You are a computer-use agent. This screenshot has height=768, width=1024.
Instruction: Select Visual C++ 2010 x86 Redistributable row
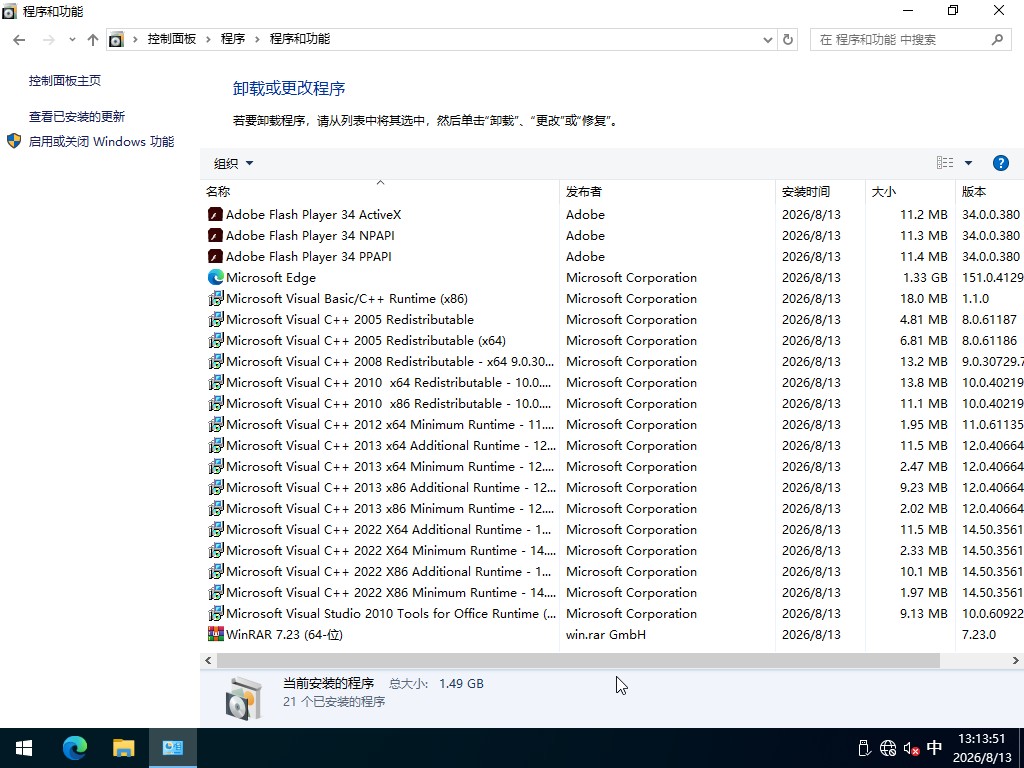point(612,404)
